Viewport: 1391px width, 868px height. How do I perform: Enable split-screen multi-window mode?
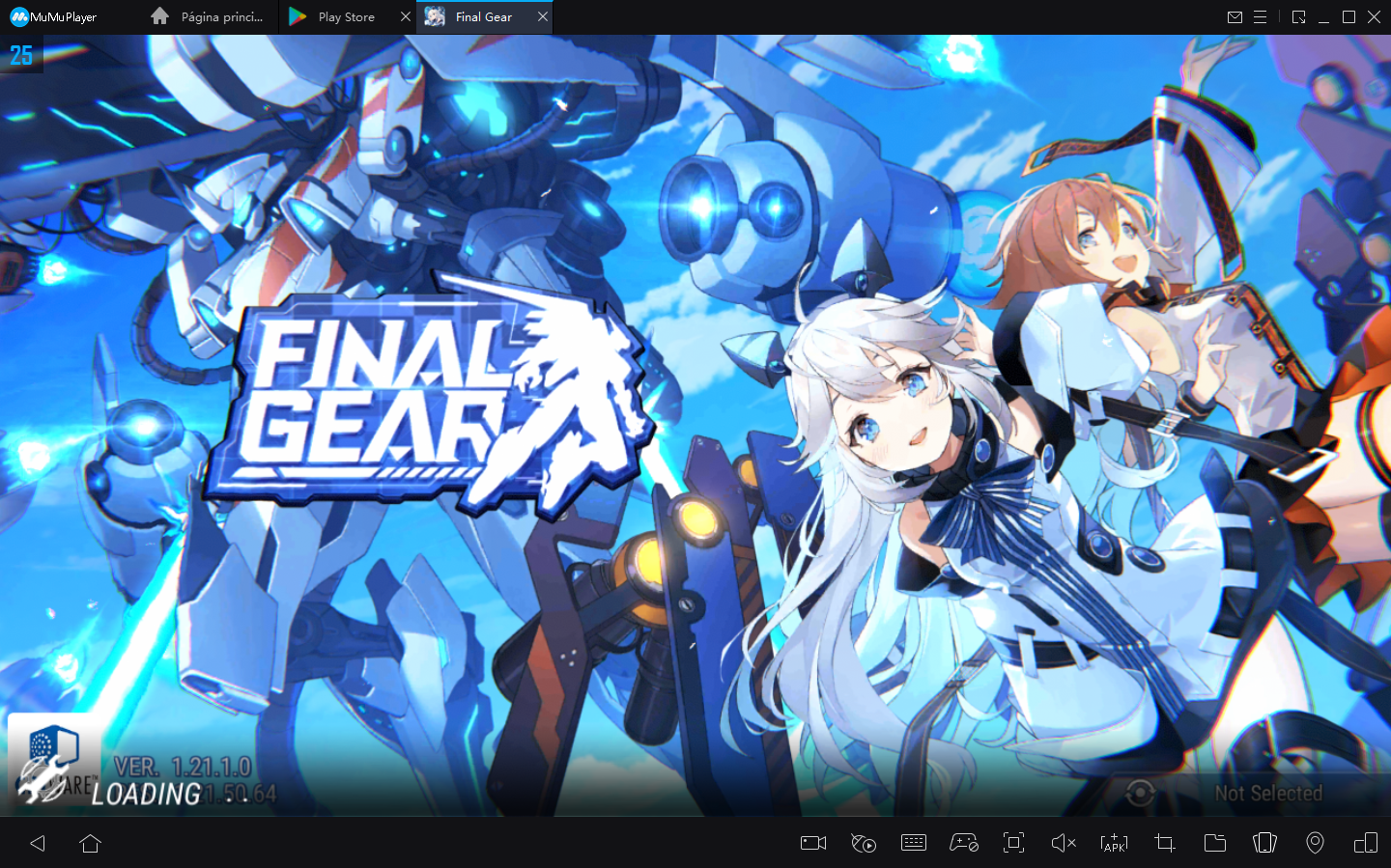pyautogui.click(x=1365, y=843)
